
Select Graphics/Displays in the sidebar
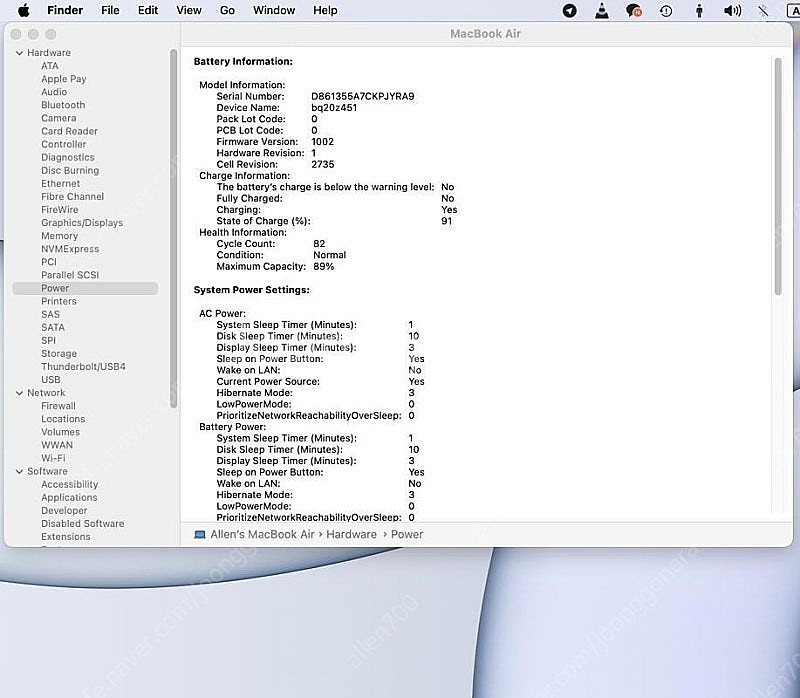82,223
